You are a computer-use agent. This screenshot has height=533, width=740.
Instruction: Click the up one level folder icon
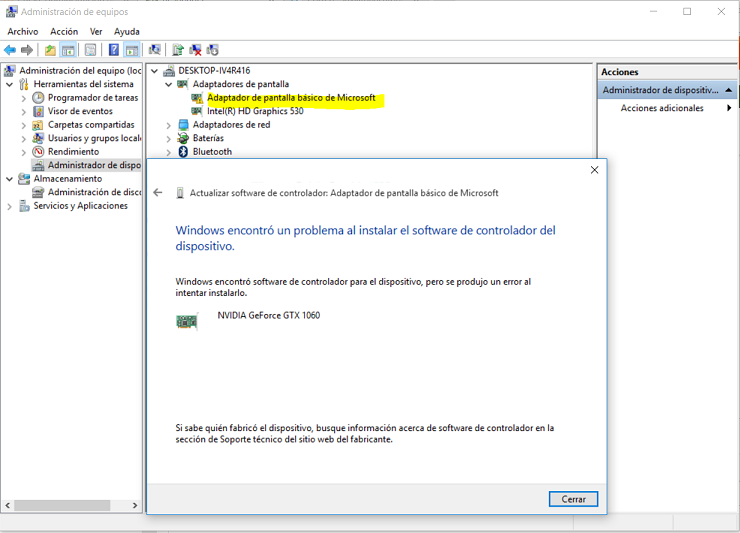tap(50, 50)
